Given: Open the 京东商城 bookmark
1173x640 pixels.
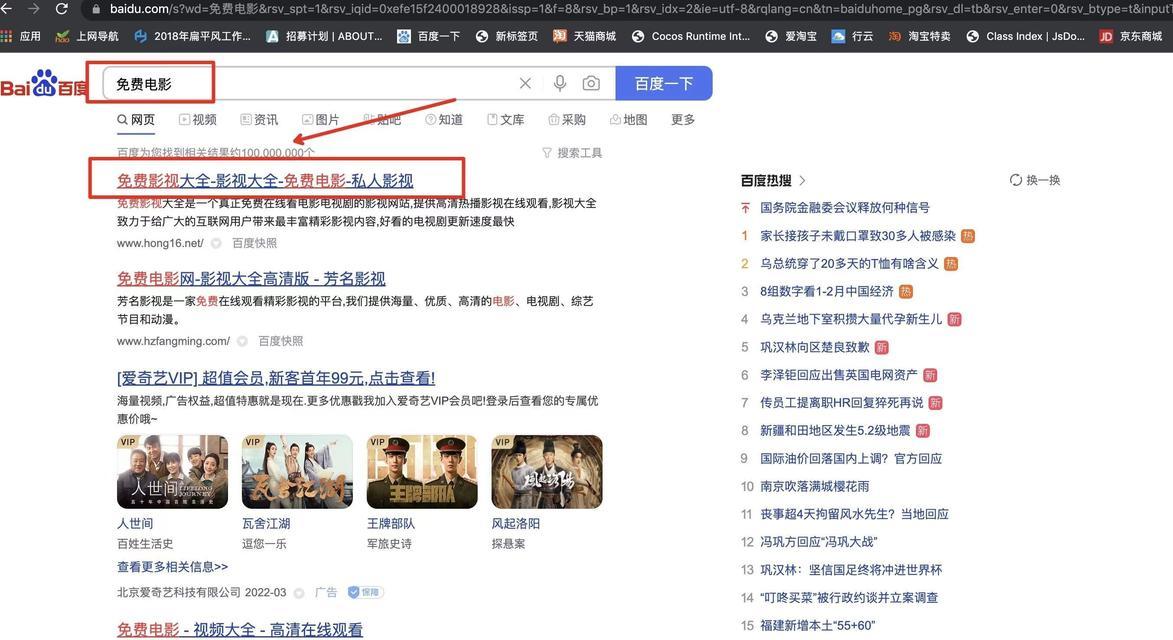Looking at the screenshot, I should pyautogui.click(x=1130, y=36).
